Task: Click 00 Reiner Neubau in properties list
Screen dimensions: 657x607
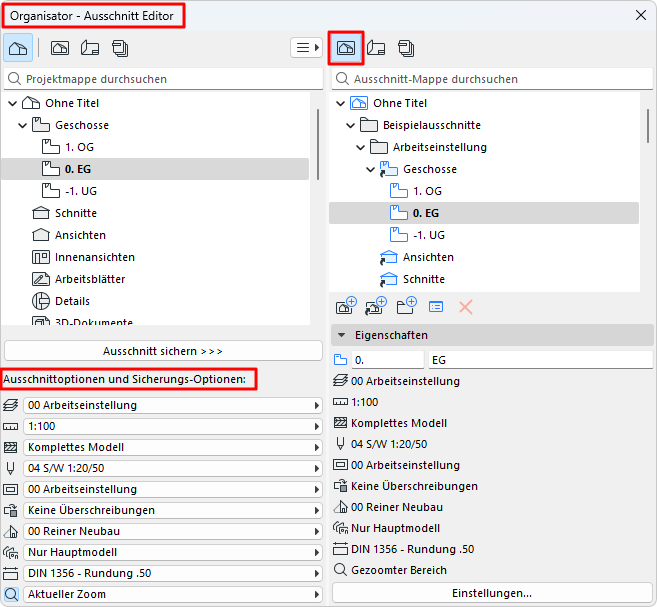Action: click(397, 507)
